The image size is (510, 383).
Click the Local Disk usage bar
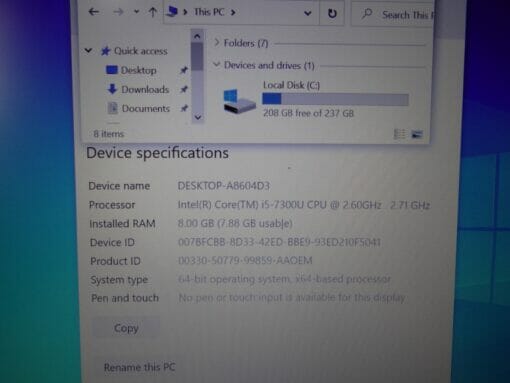[335, 99]
